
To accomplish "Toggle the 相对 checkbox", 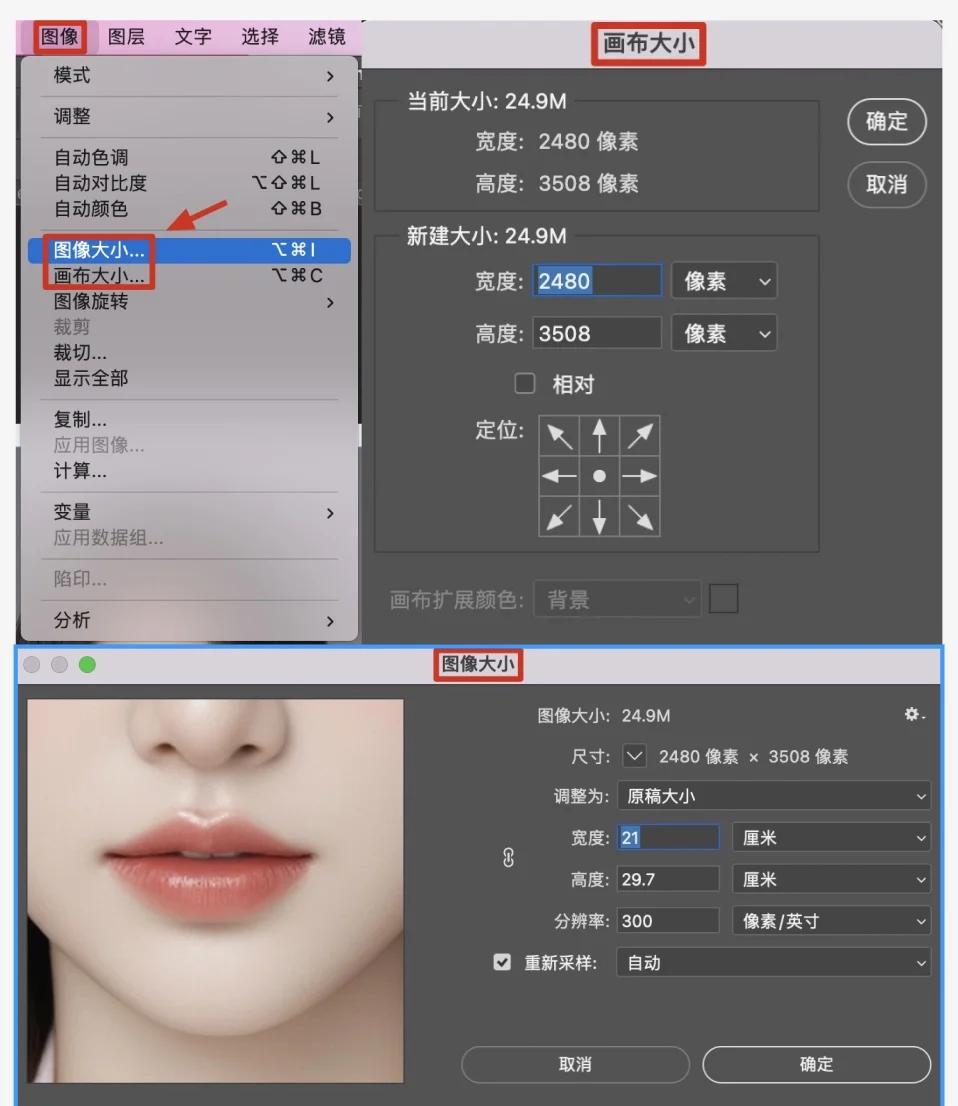I will point(524,383).
